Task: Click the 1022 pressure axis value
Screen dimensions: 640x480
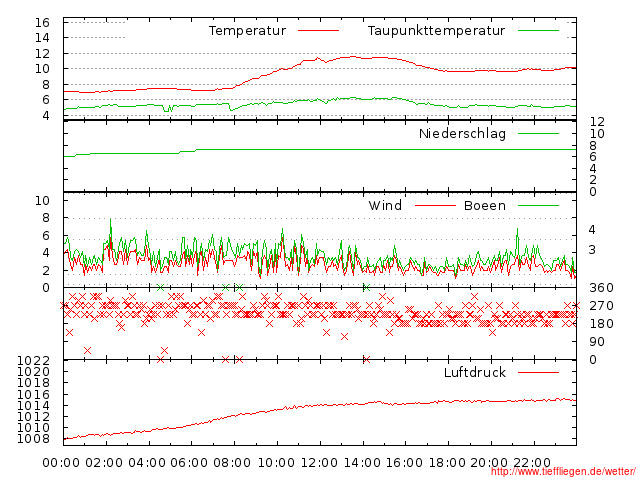Action: pyautogui.click(x=33, y=360)
